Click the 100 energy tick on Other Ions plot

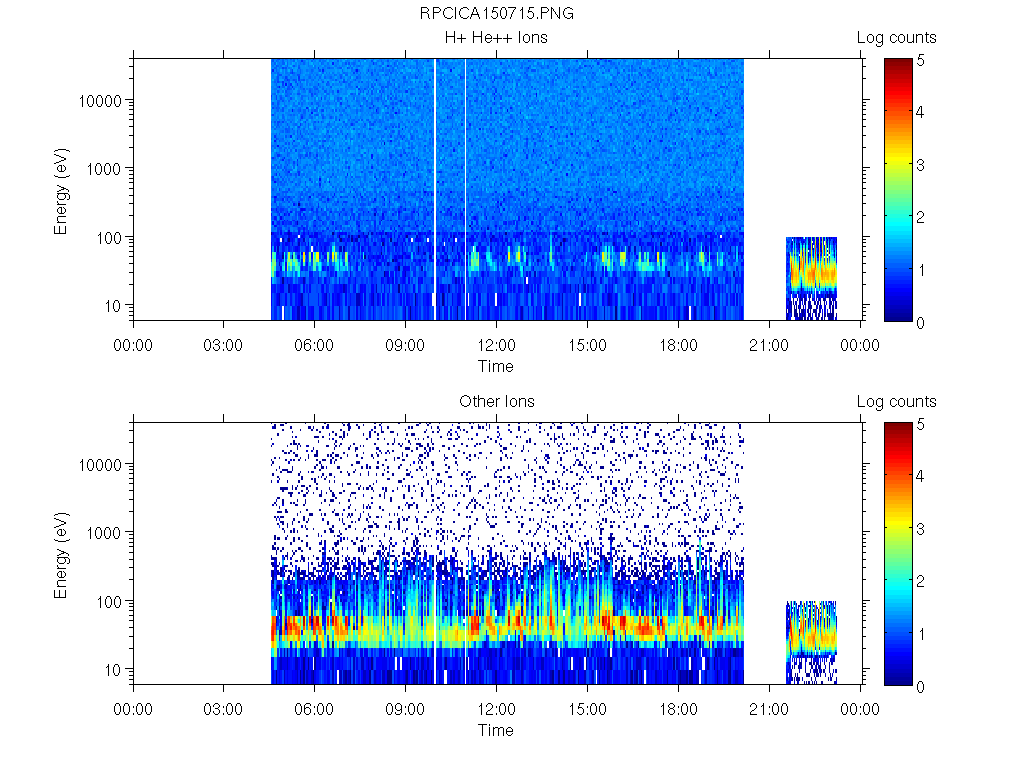[109, 601]
